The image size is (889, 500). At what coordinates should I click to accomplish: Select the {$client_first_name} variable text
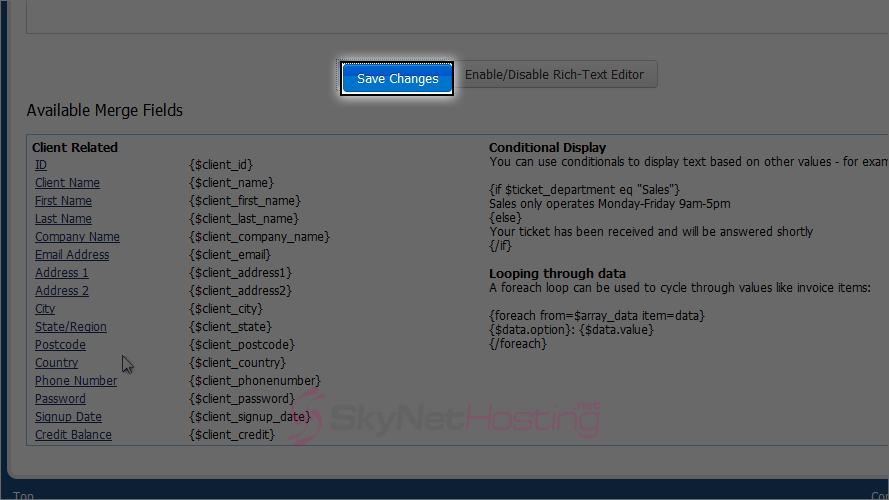coord(245,201)
